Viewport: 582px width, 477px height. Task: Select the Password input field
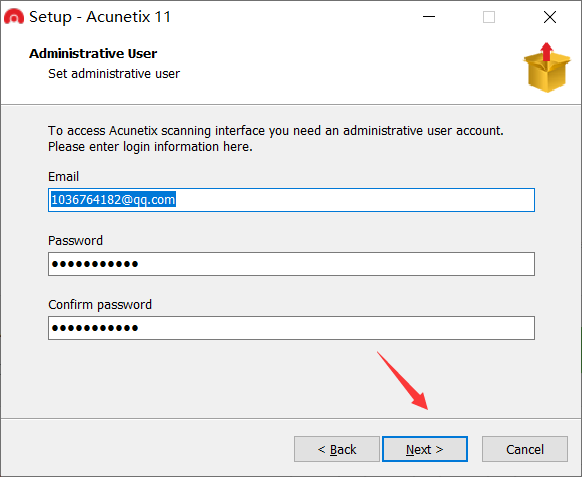click(291, 264)
